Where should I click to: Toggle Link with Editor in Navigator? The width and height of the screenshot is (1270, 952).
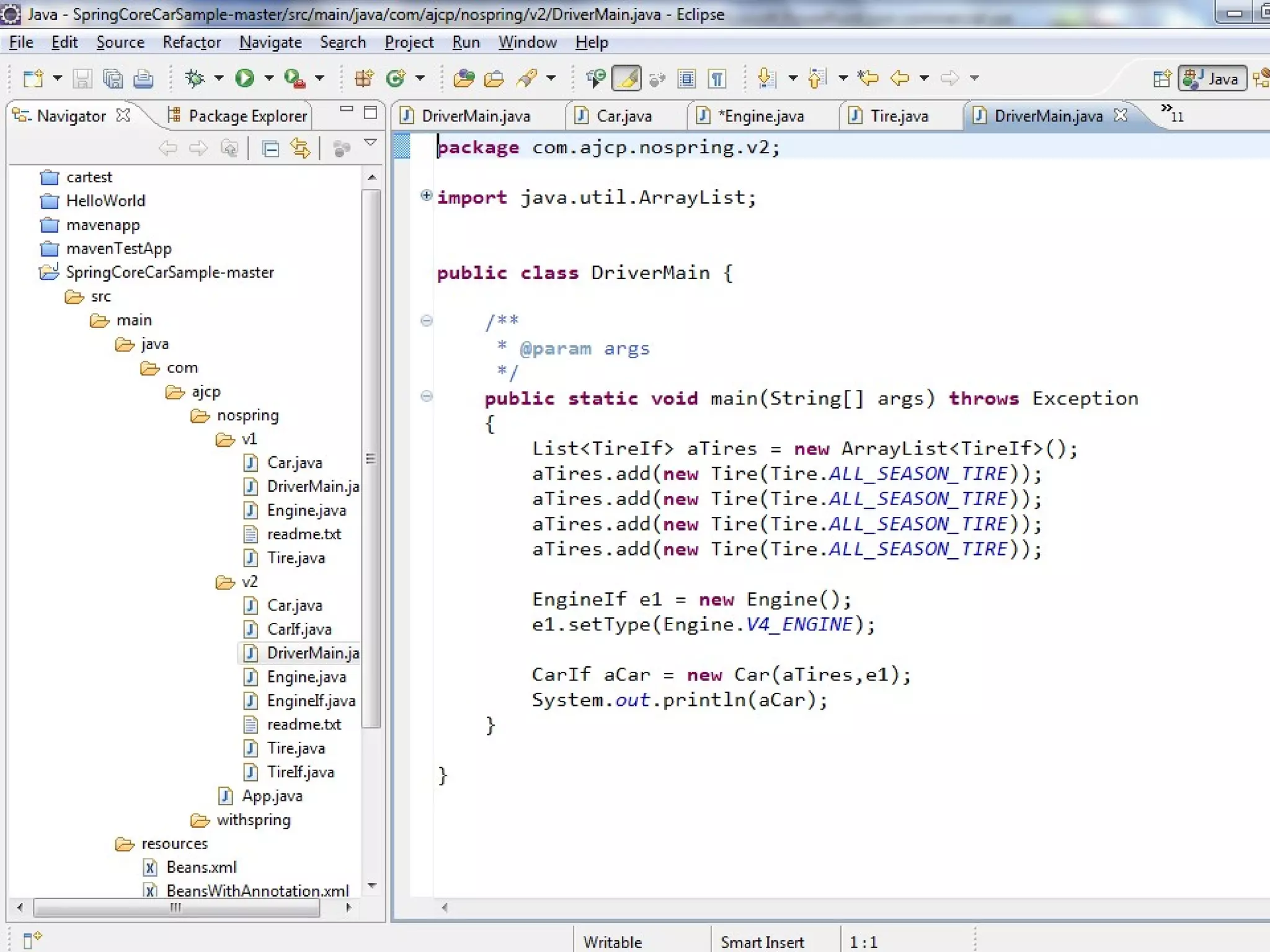(x=301, y=149)
